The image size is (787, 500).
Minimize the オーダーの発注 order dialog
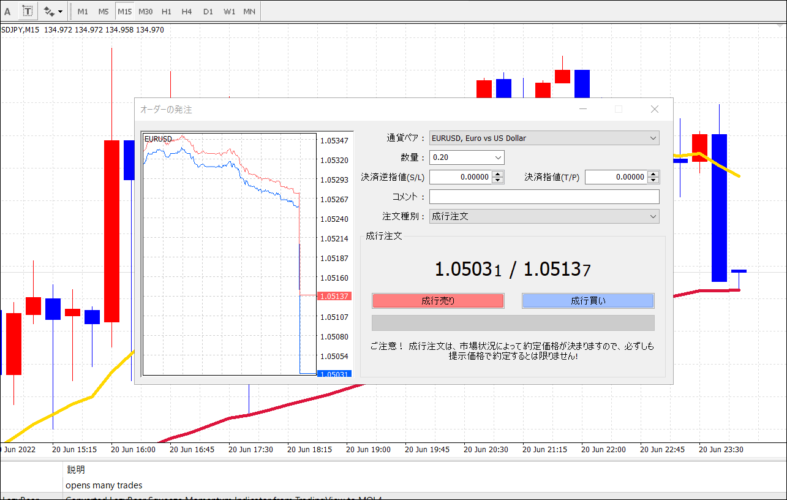(x=583, y=109)
